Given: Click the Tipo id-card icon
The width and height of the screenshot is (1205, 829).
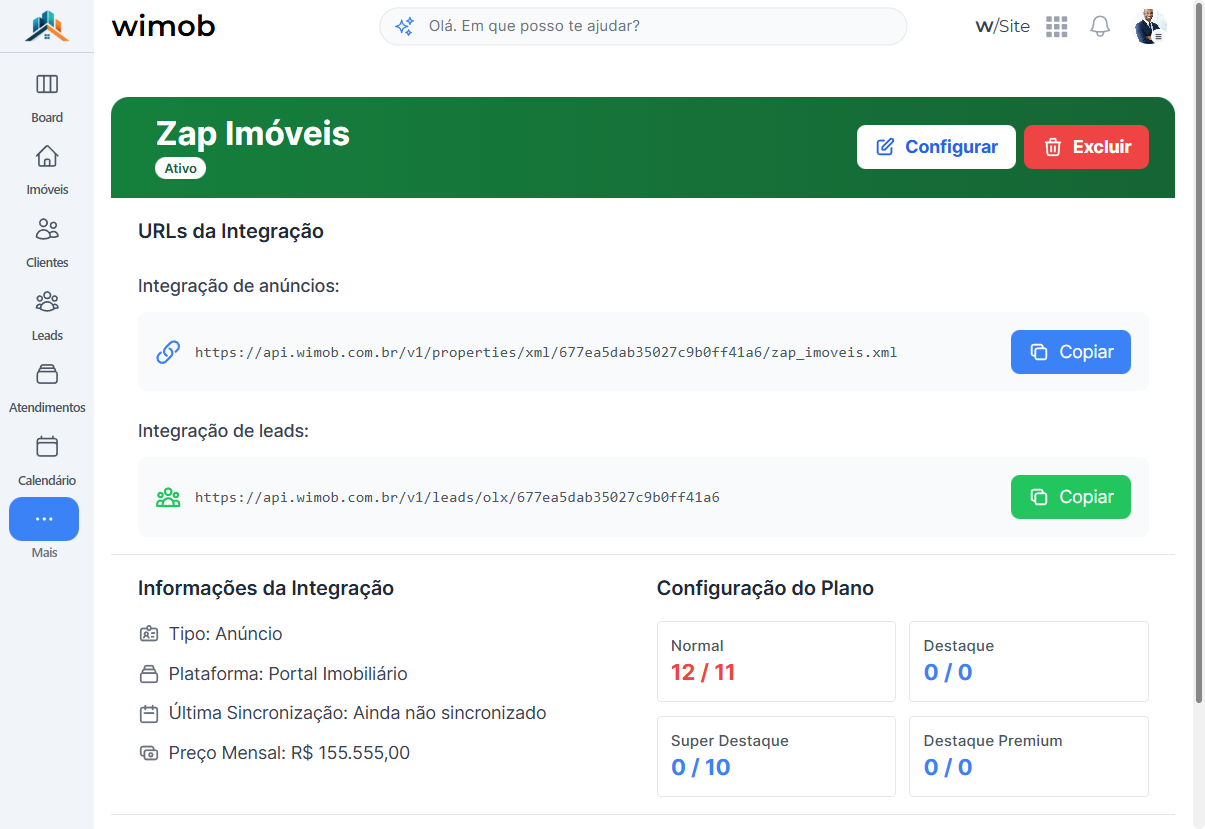Looking at the screenshot, I should [x=149, y=634].
